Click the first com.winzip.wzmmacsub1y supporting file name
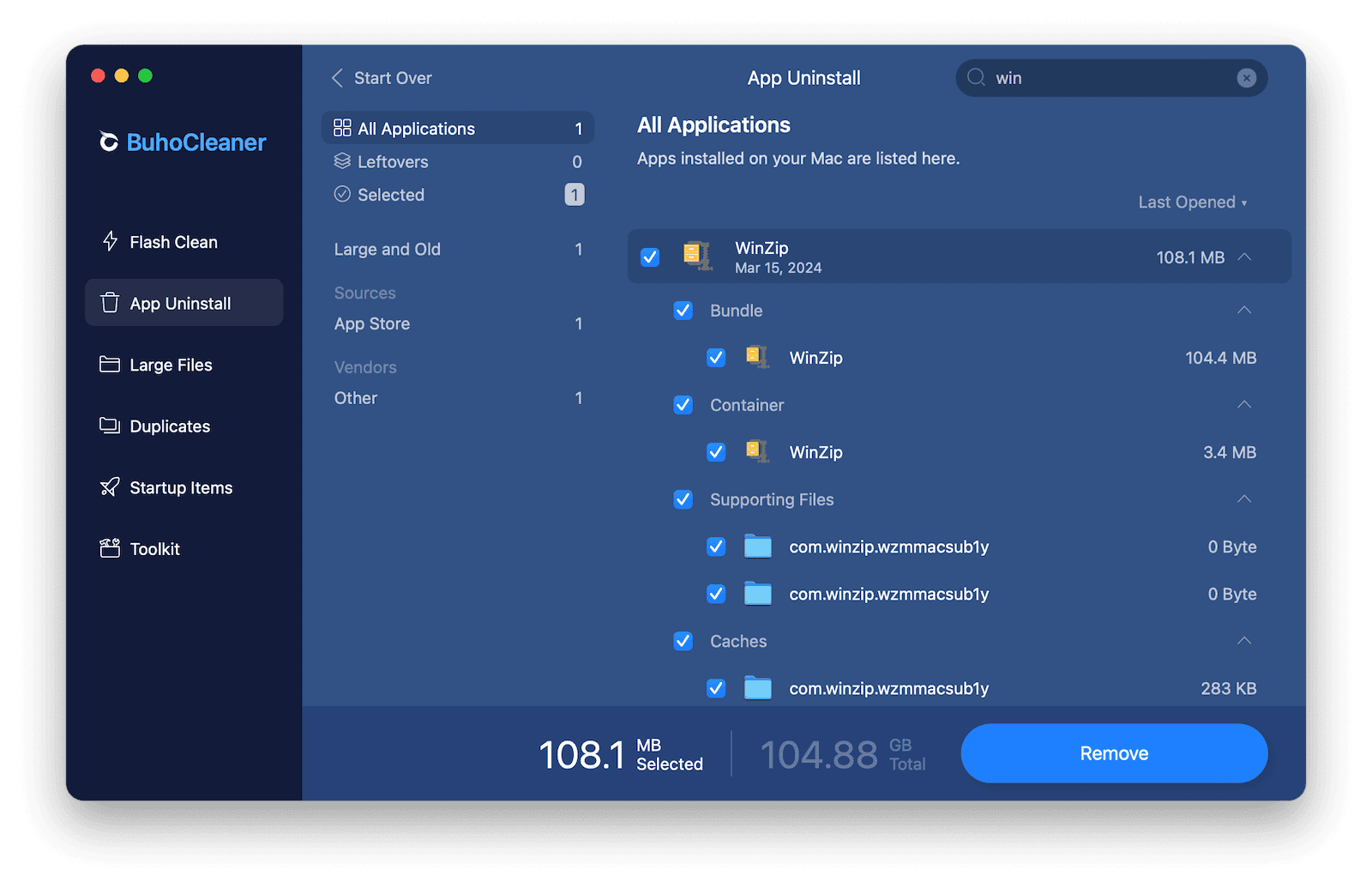1372x888 pixels. click(889, 547)
